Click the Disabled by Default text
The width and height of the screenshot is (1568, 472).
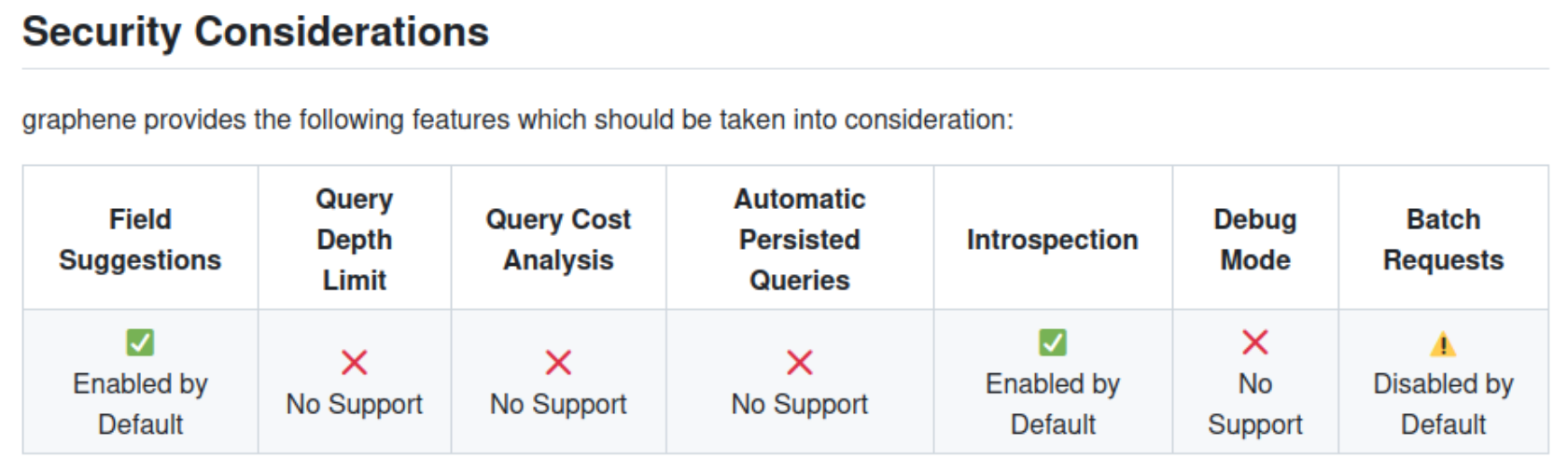tap(1443, 404)
